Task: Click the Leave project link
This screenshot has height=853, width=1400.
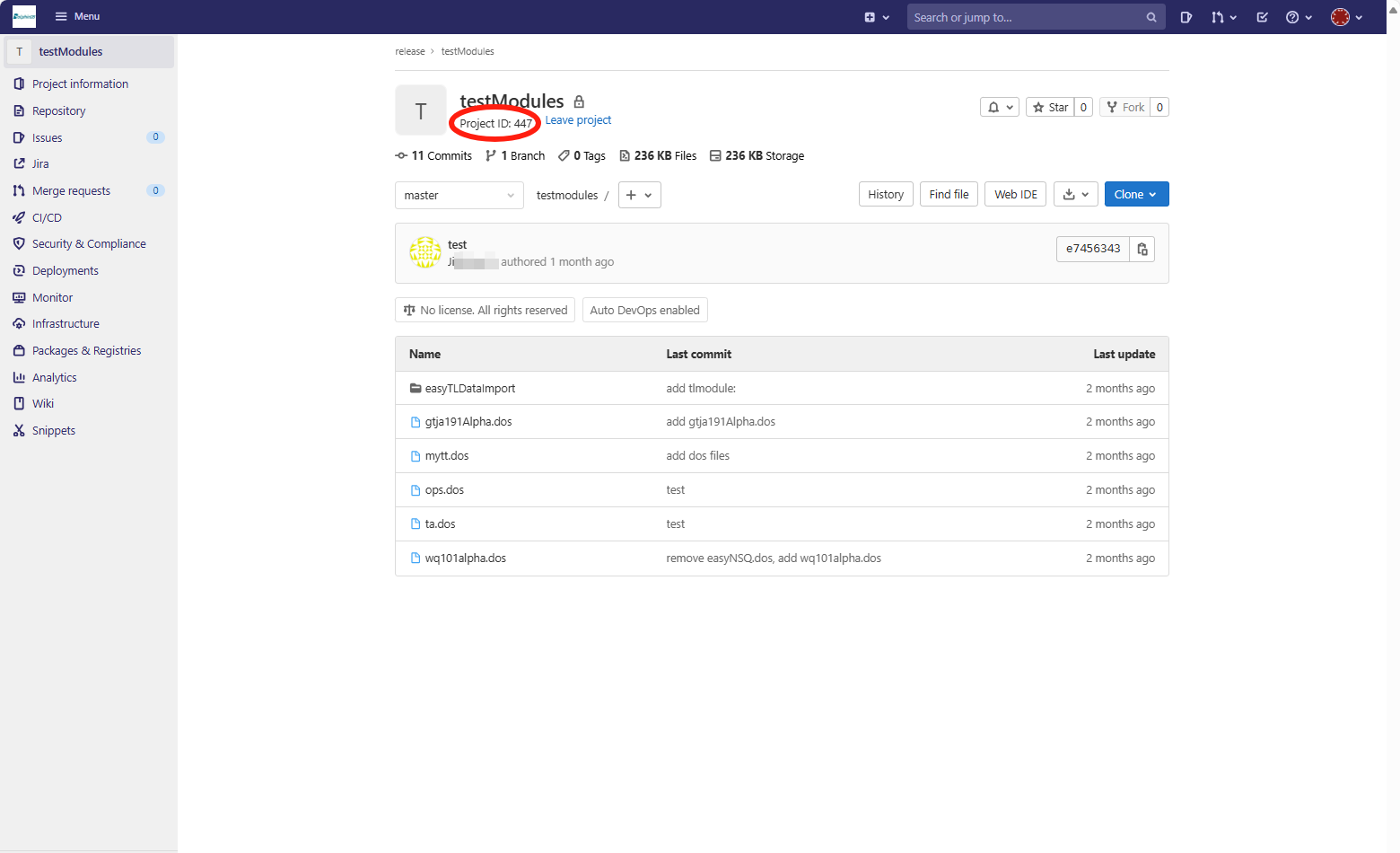Action: [578, 120]
